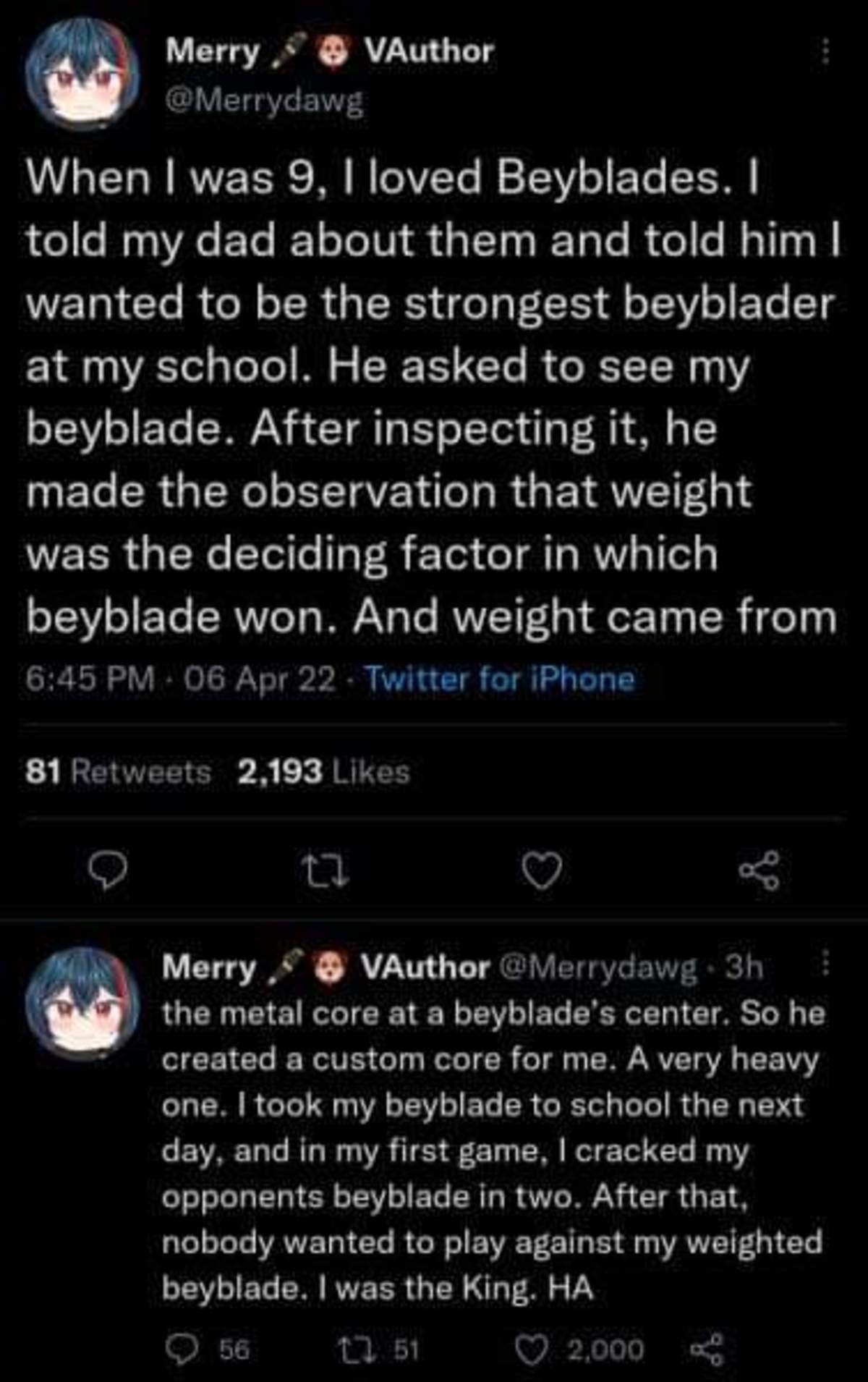Click Merry VAuthor display name in main tweet
This screenshot has width=868, height=1382.
pos(329,52)
